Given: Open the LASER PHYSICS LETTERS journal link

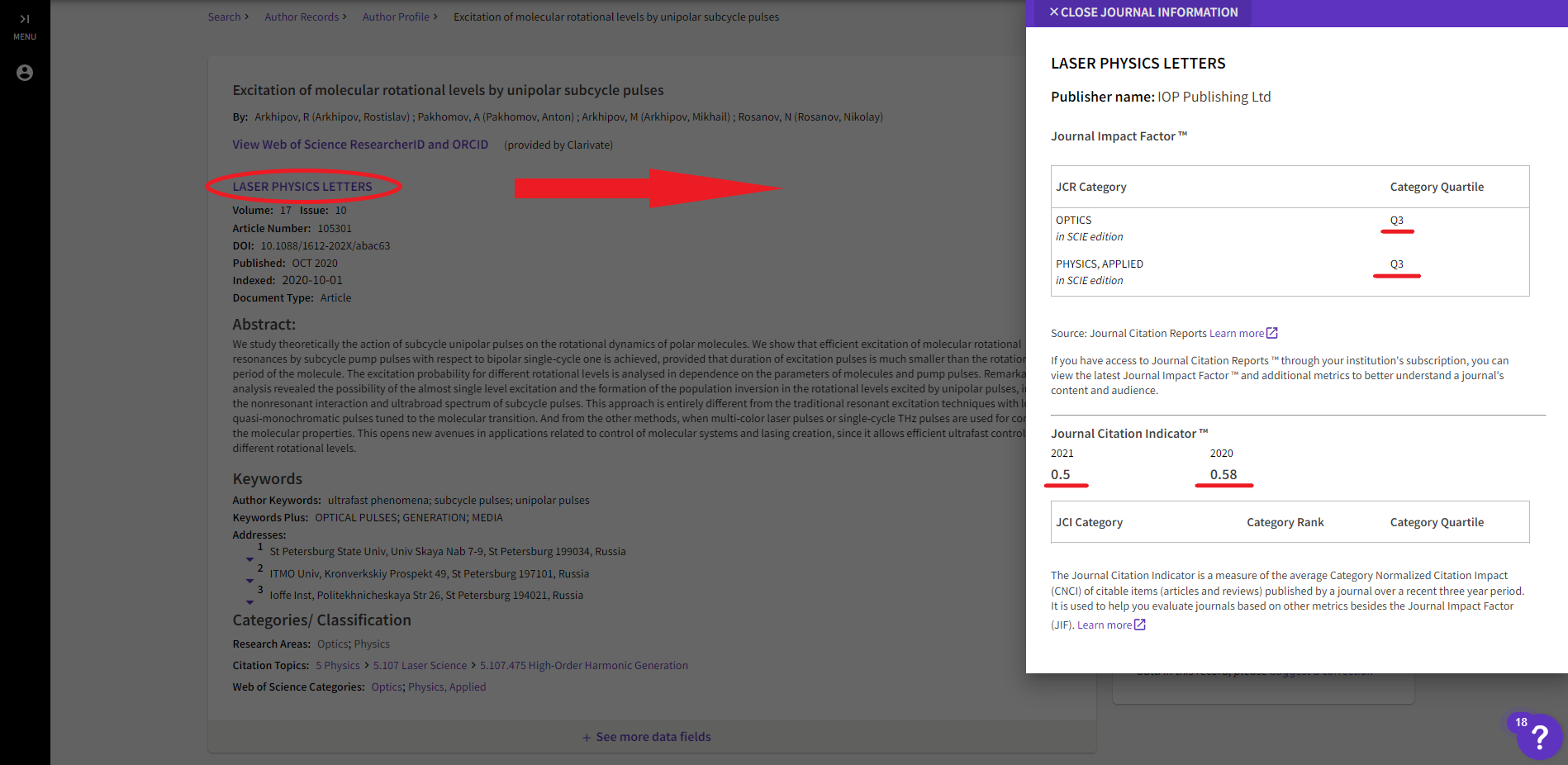Looking at the screenshot, I should pyautogui.click(x=302, y=187).
